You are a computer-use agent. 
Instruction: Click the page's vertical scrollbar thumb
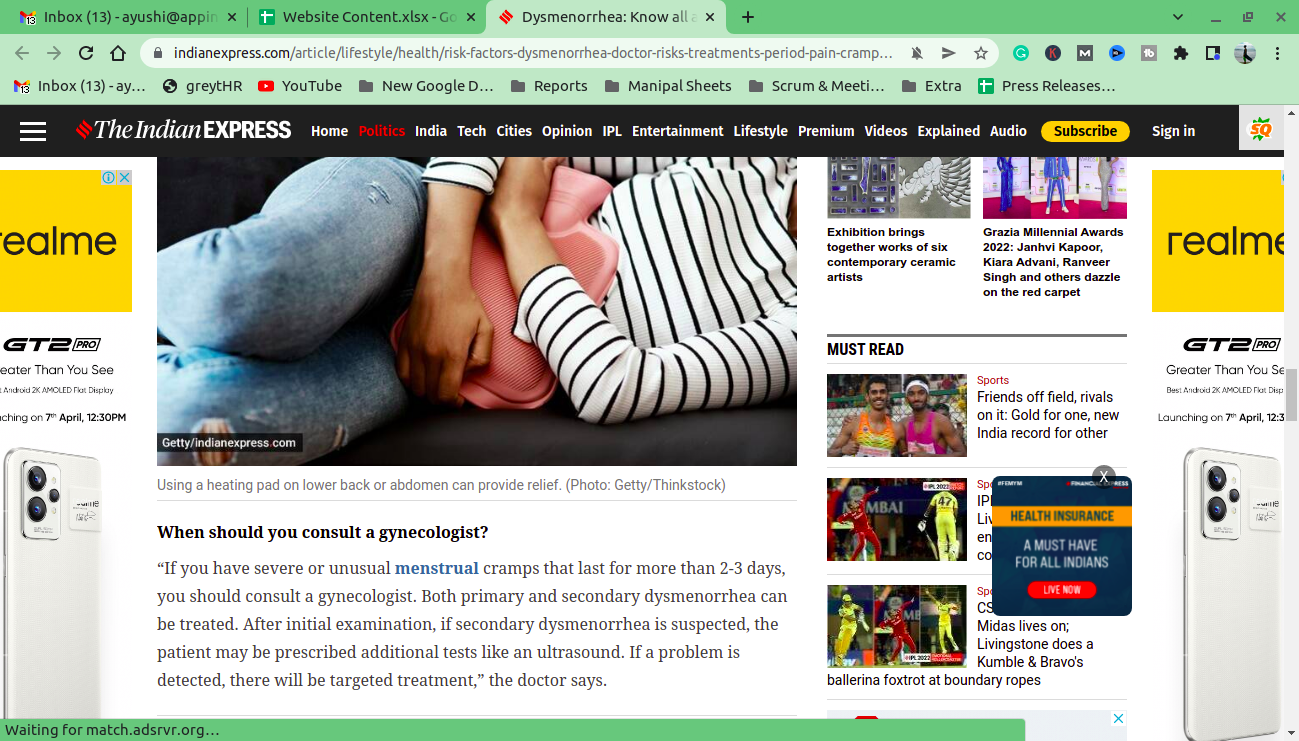[x=1290, y=395]
